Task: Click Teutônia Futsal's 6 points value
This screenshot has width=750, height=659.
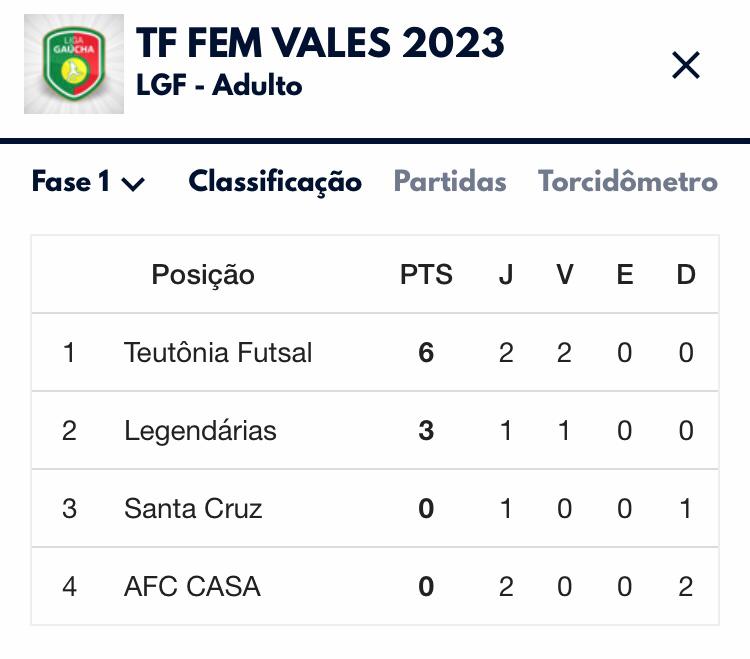Action: (426, 353)
